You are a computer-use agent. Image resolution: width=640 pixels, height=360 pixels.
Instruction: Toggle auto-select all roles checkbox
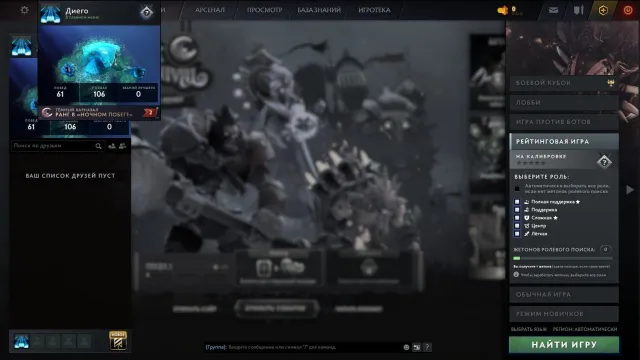(517, 188)
